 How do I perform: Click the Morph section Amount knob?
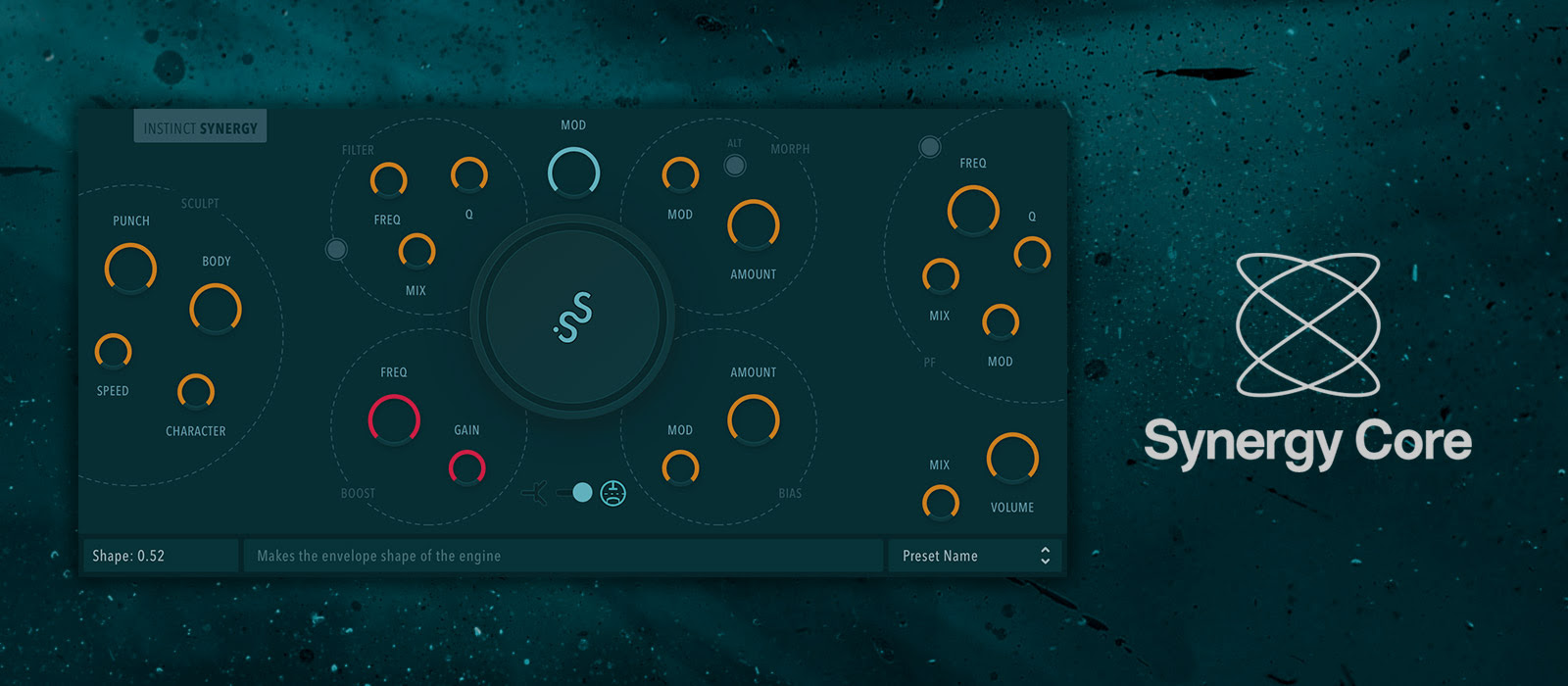[754, 225]
